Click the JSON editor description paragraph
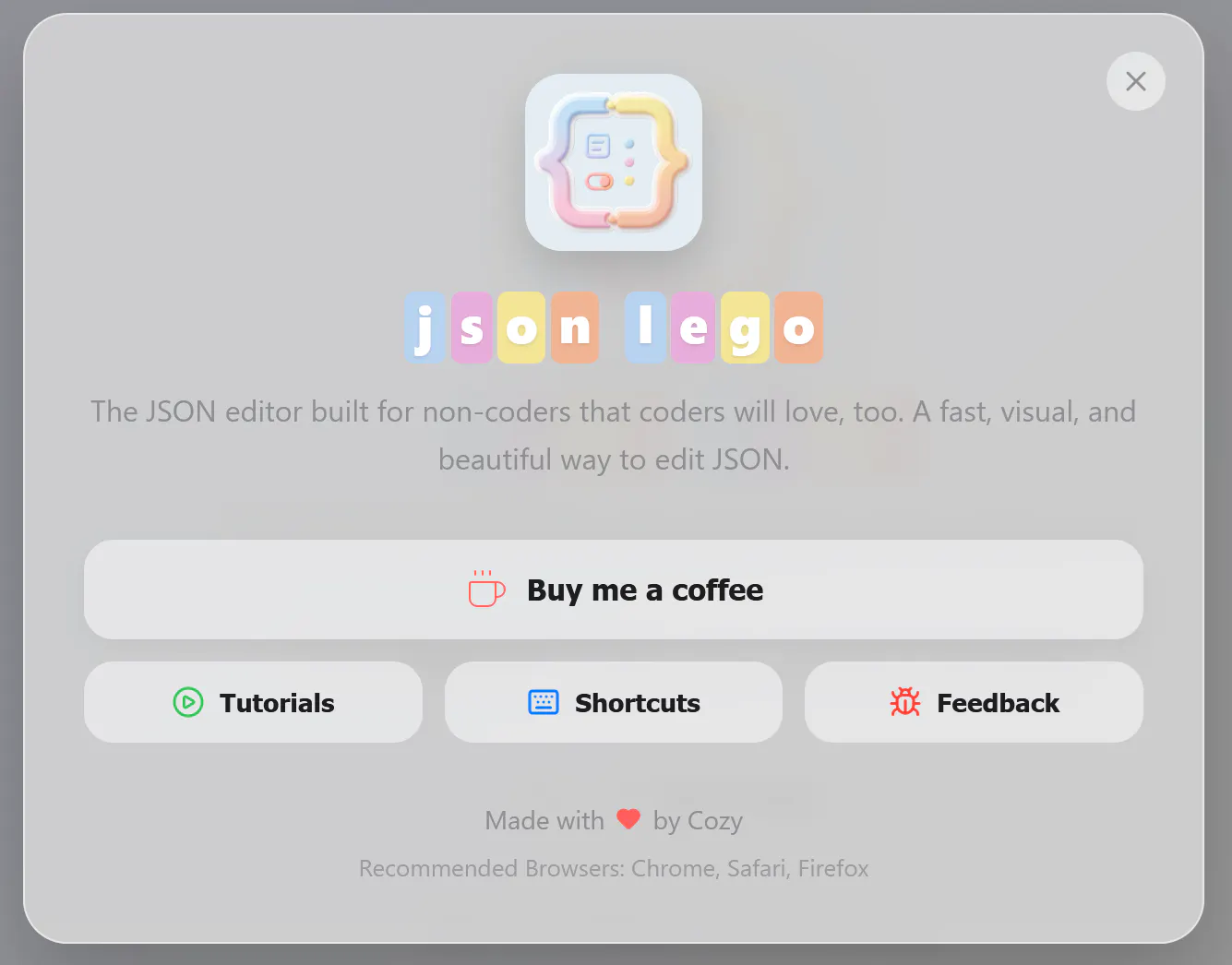The height and width of the screenshot is (965, 1232). [x=614, y=435]
